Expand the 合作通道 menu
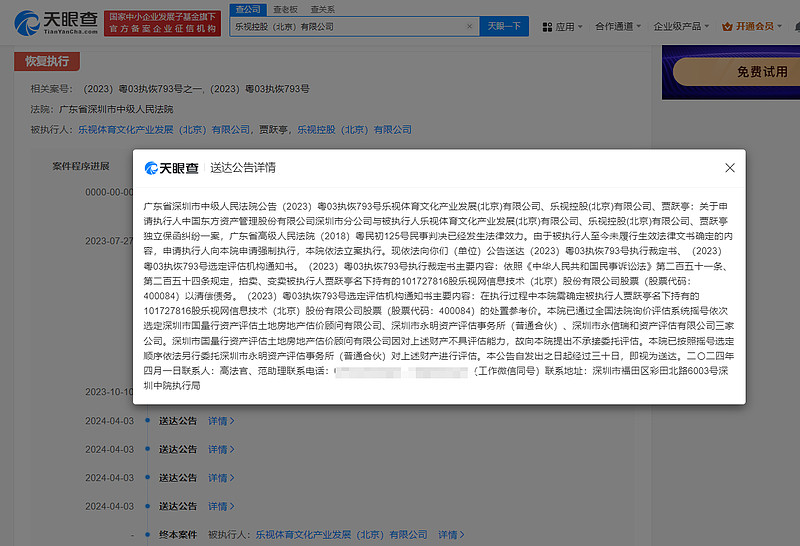This screenshot has height=546, width=800. pyautogui.click(x=618, y=27)
